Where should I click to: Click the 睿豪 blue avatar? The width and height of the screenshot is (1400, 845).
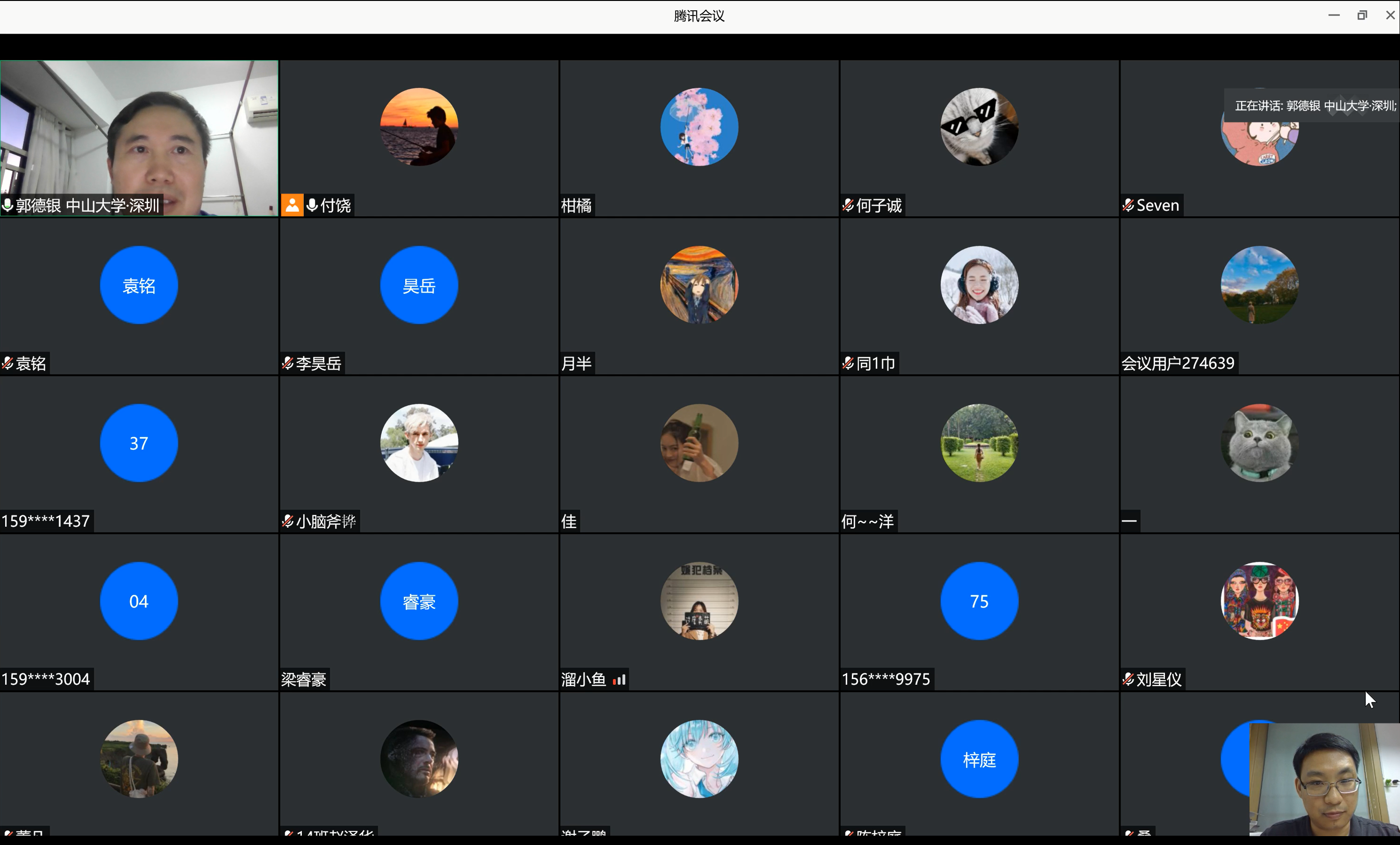(x=419, y=601)
